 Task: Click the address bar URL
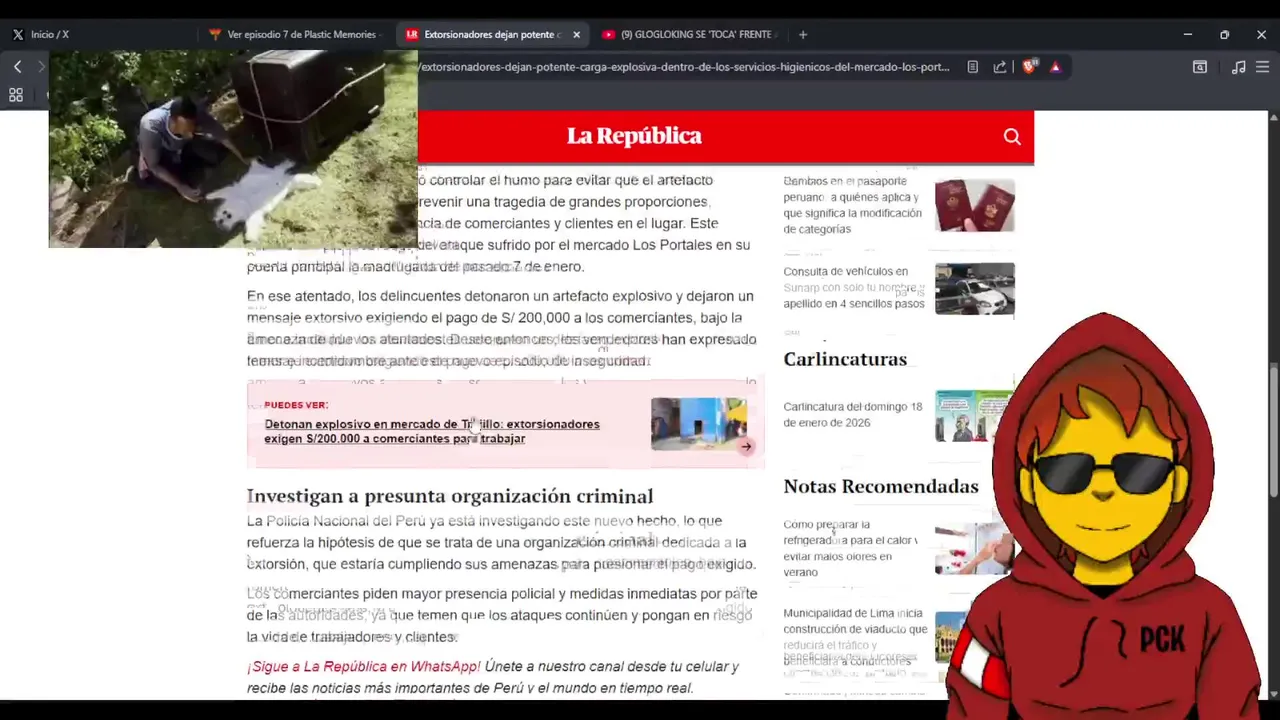pos(685,67)
